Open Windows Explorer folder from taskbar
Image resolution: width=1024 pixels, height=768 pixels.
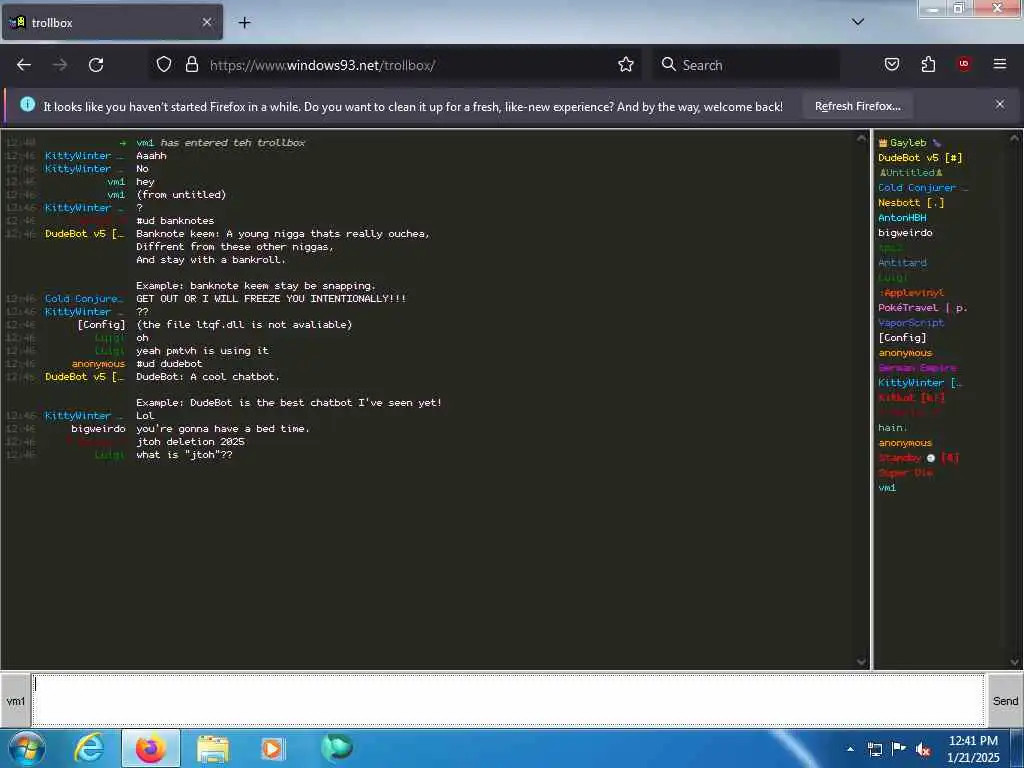click(213, 748)
